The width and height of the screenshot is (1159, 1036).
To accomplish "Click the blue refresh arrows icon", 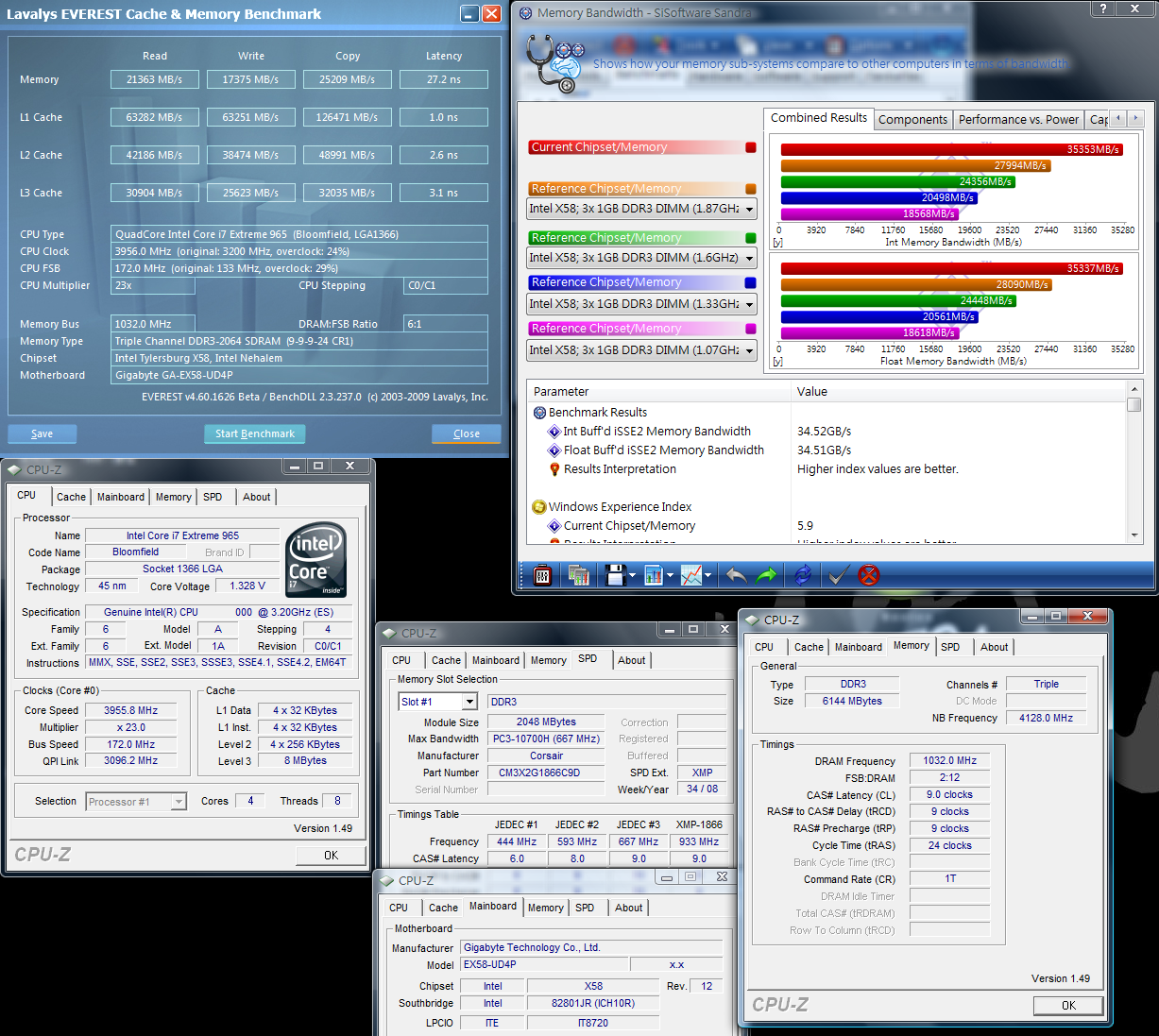I will pos(803,574).
